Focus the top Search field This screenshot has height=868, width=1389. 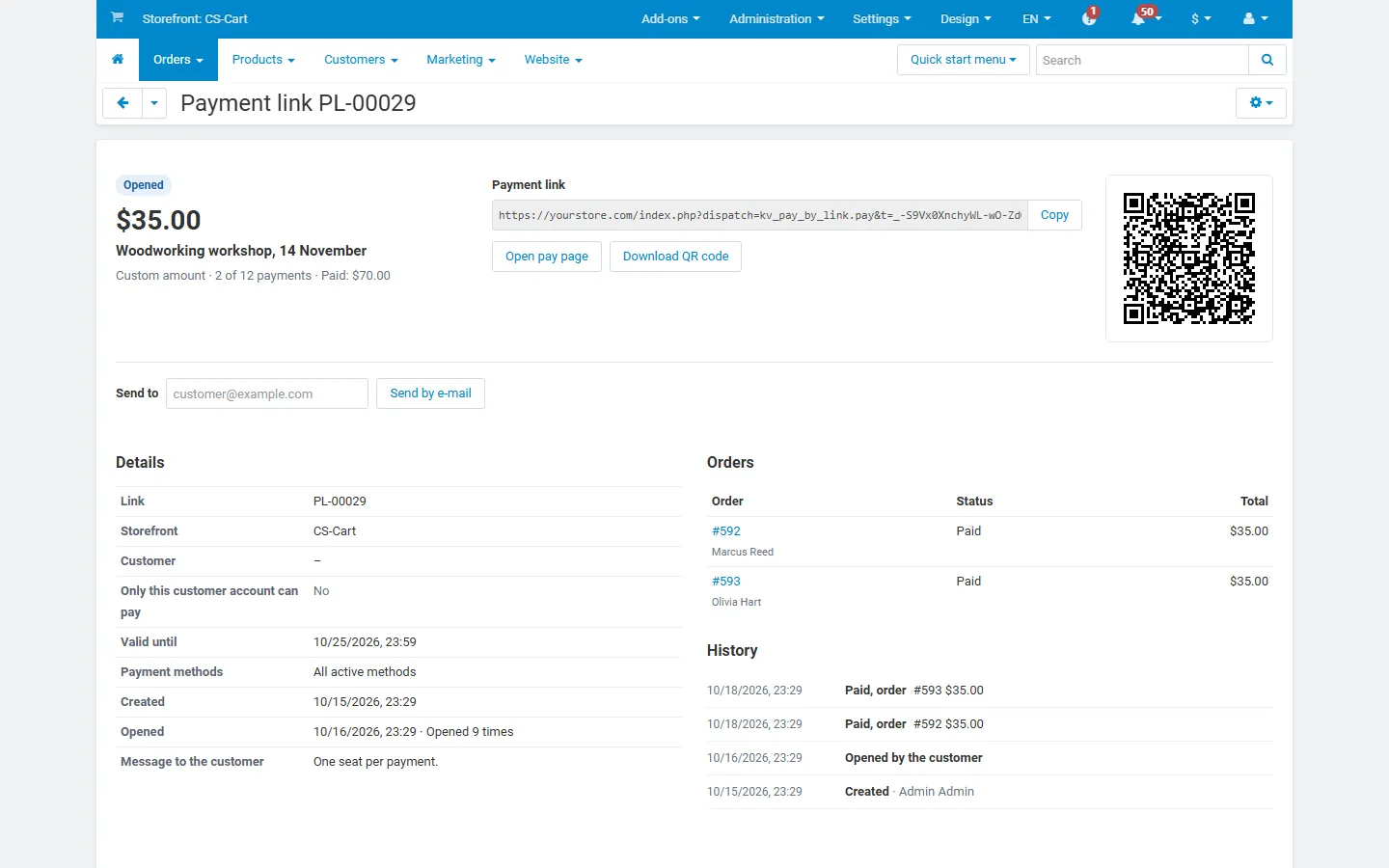pyautogui.click(x=1142, y=60)
